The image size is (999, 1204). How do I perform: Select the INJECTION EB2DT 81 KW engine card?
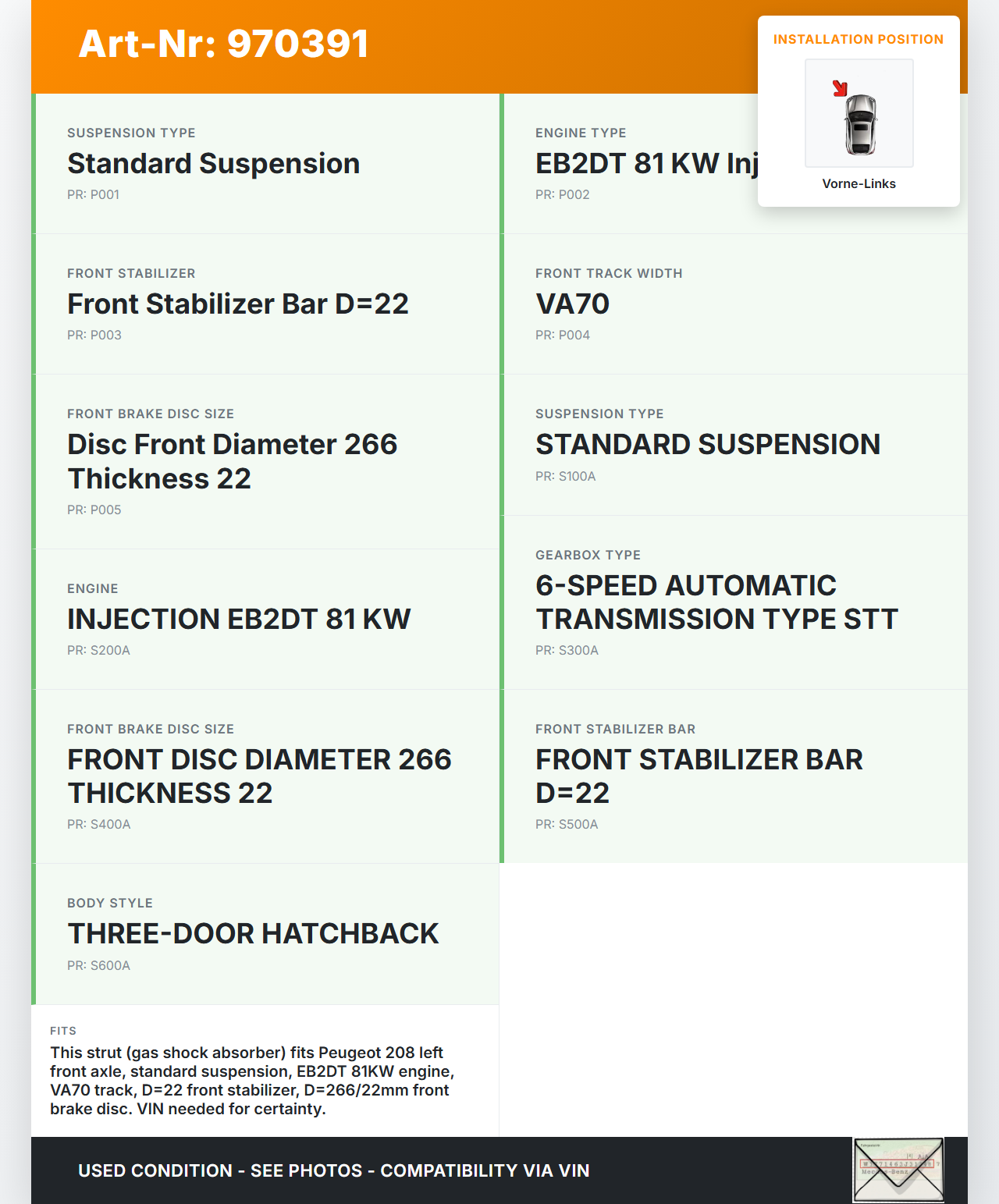(265, 620)
